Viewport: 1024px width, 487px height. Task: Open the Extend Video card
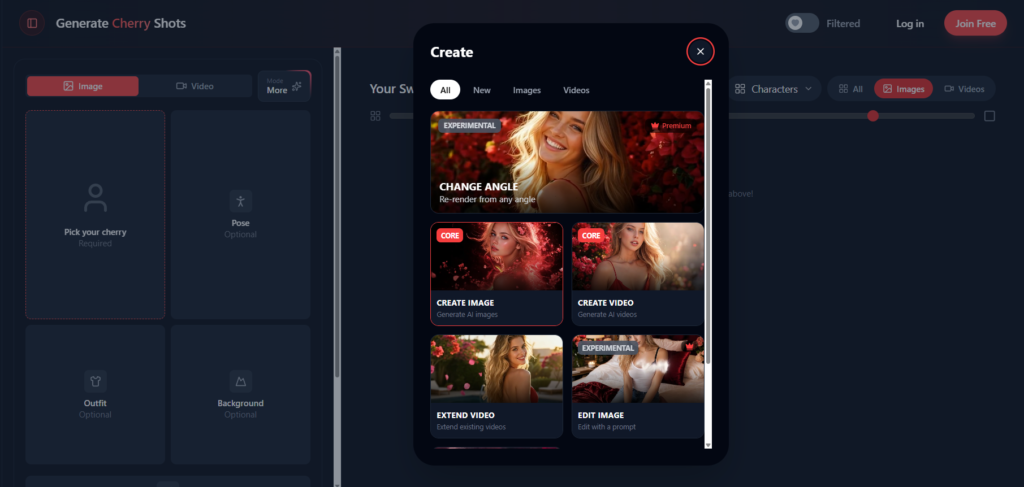pyautogui.click(x=496, y=386)
